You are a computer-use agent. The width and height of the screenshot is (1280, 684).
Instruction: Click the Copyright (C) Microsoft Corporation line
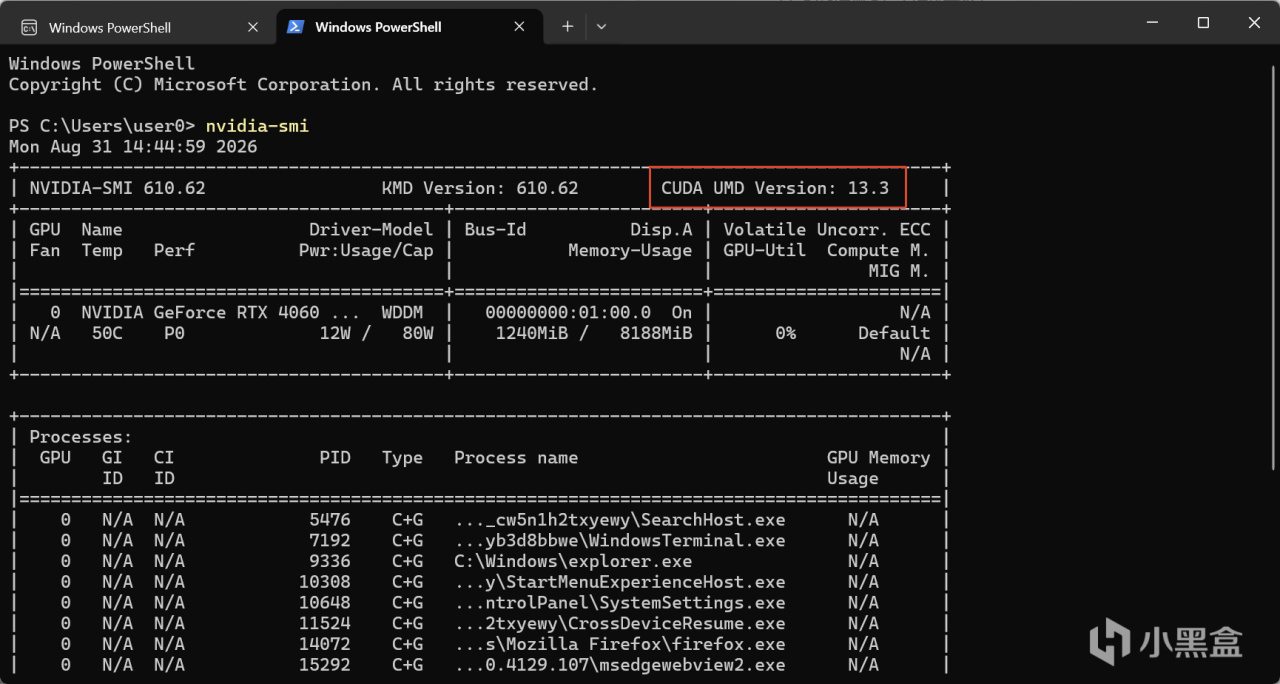(303, 85)
